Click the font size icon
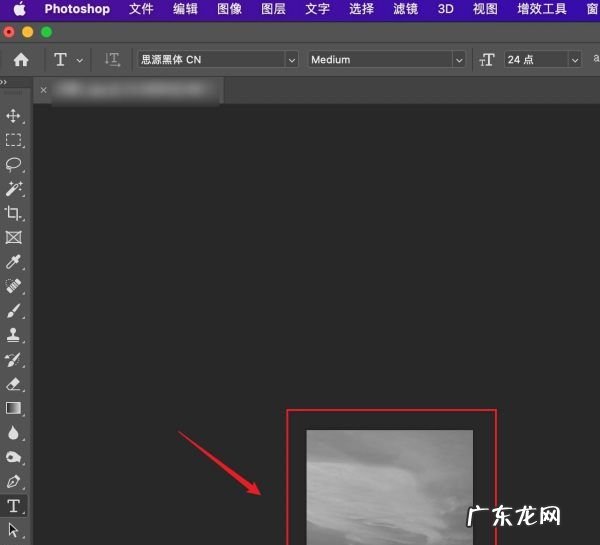Viewport: 600px width, 545px height. pyautogui.click(x=487, y=60)
